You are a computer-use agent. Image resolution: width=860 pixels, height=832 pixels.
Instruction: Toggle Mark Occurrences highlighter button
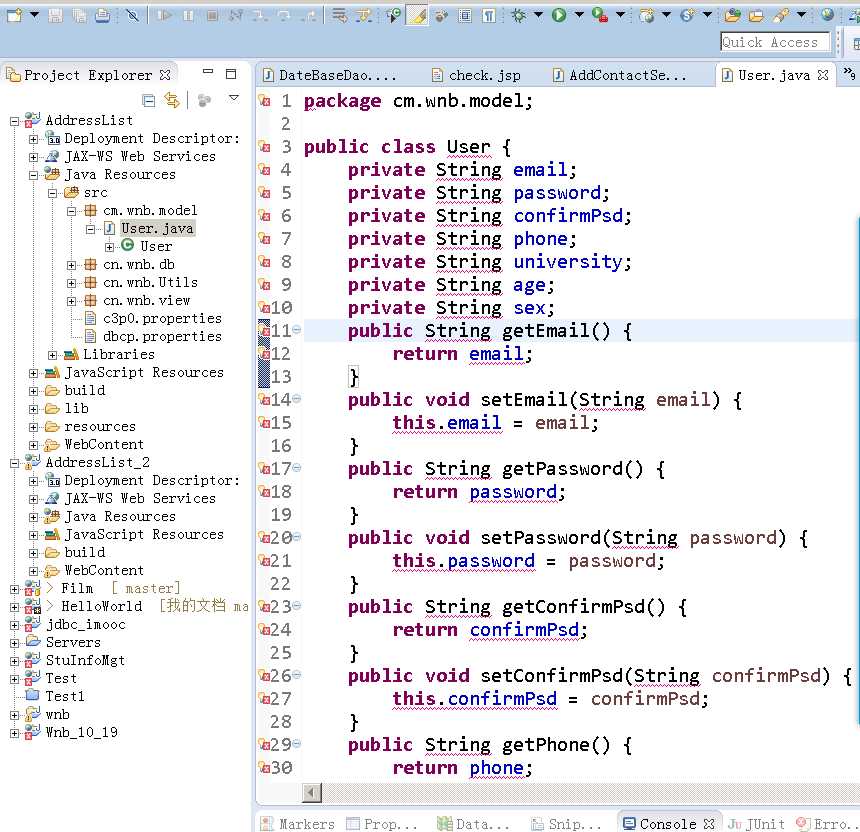[417, 15]
